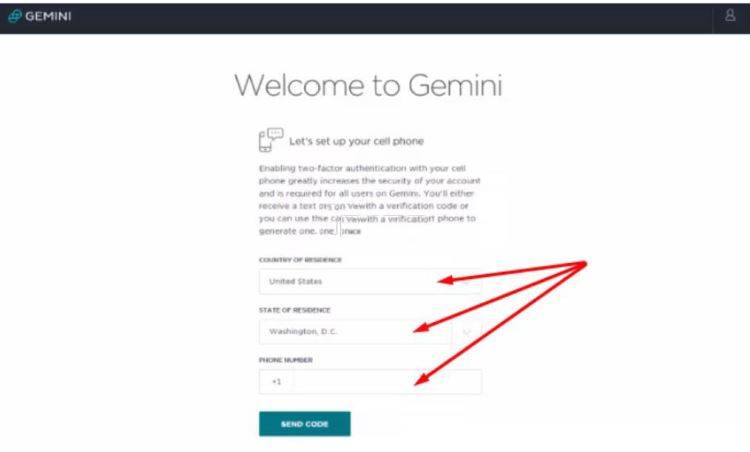Click the Send Code button
750x452 pixels.
click(x=305, y=424)
